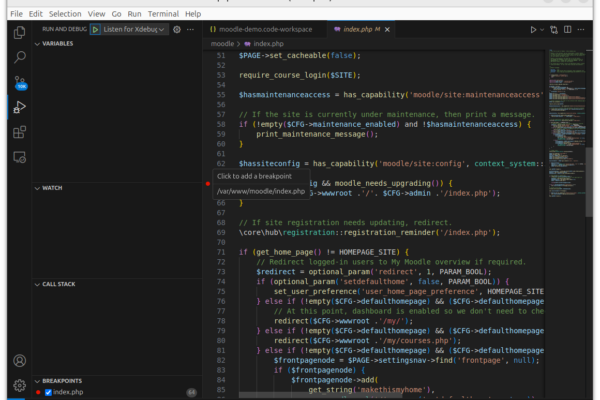Start debugging with green play button

tap(95, 29)
